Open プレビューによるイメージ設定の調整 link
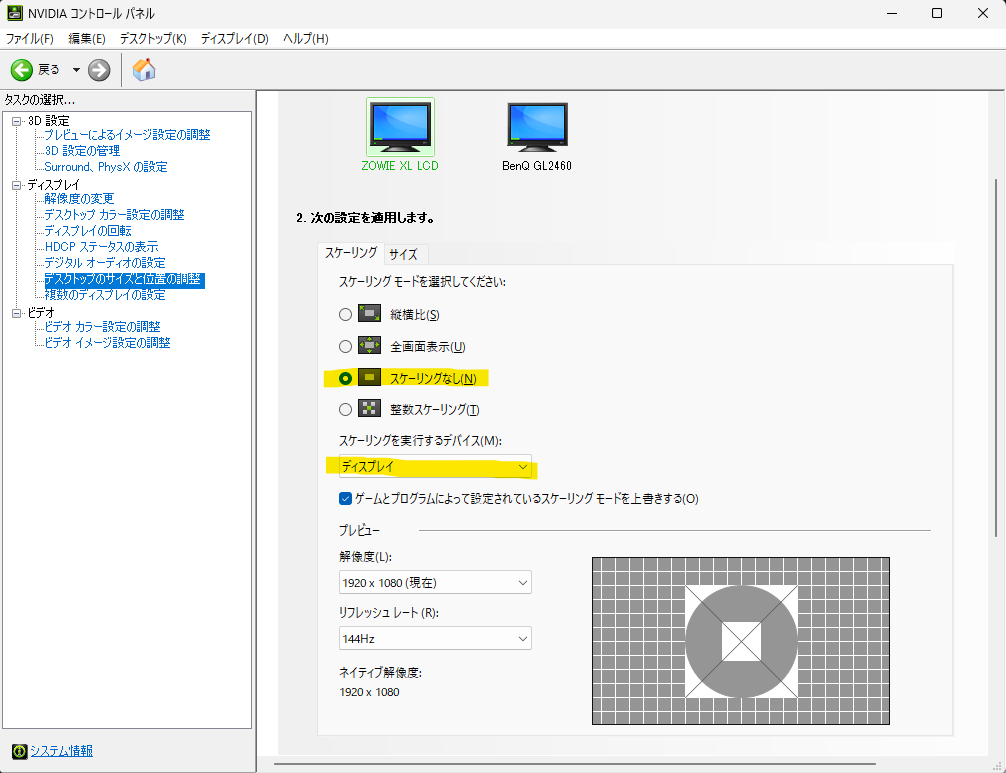The image size is (1006, 773). tap(127, 135)
